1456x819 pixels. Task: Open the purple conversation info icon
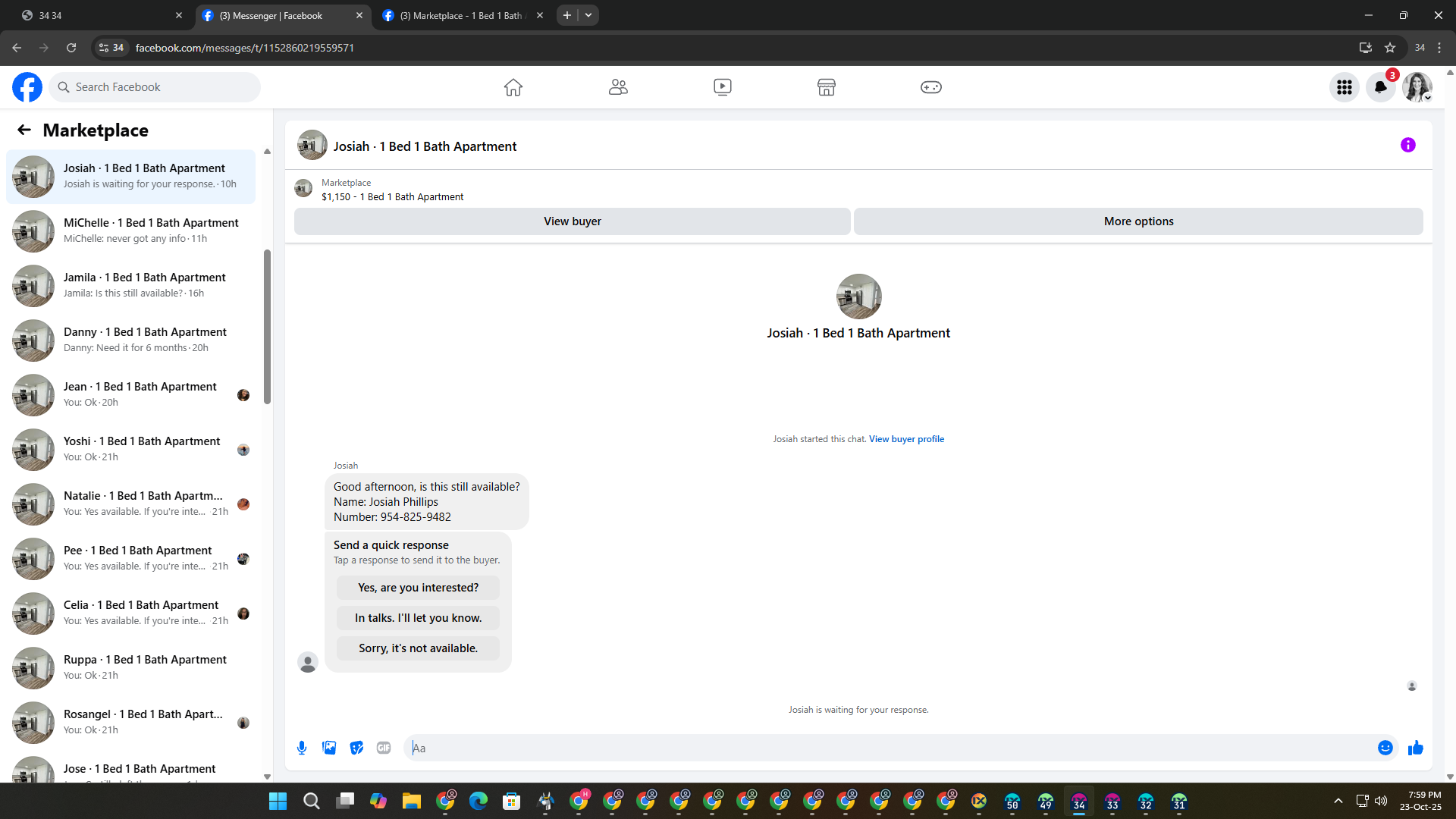click(x=1407, y=145)
